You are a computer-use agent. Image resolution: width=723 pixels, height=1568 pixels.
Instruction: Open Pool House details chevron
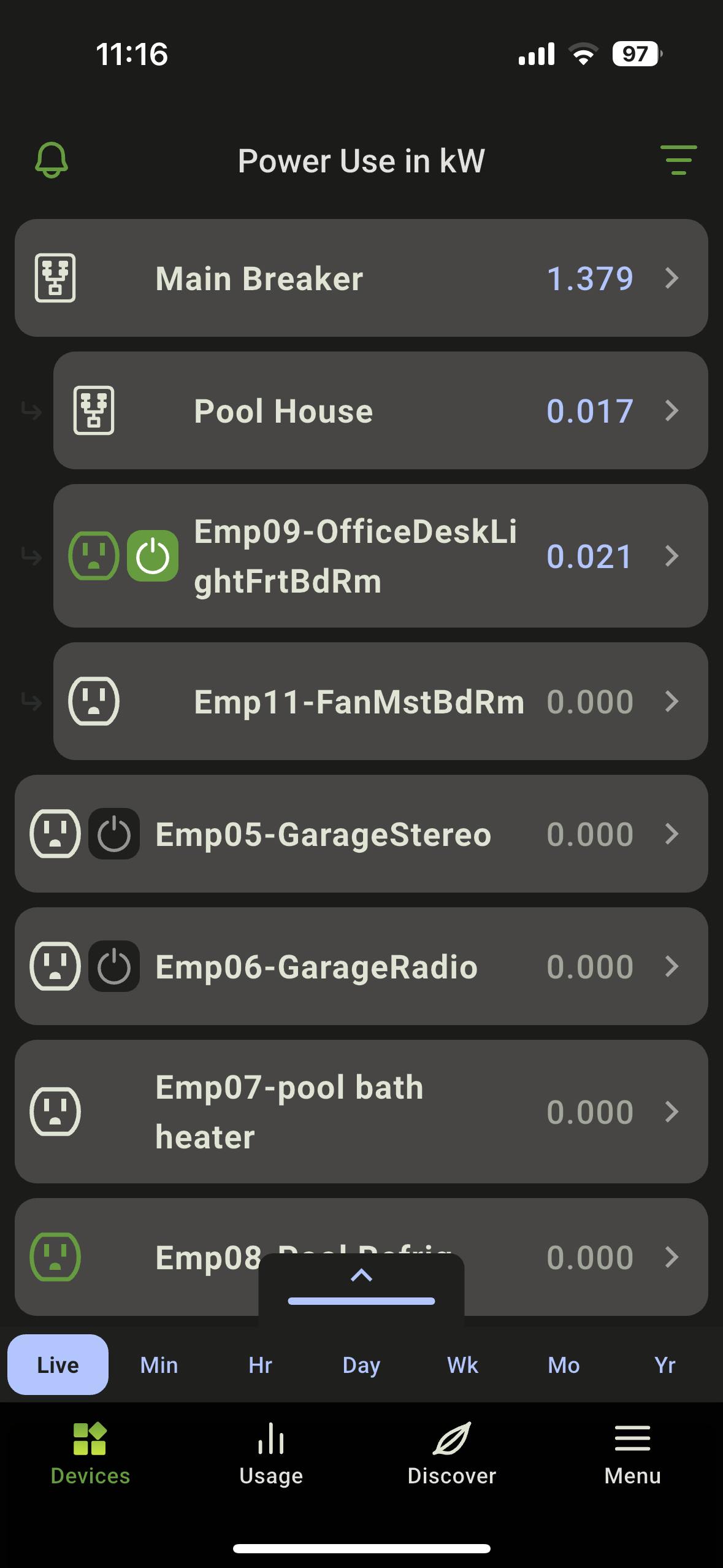[672, 410]
